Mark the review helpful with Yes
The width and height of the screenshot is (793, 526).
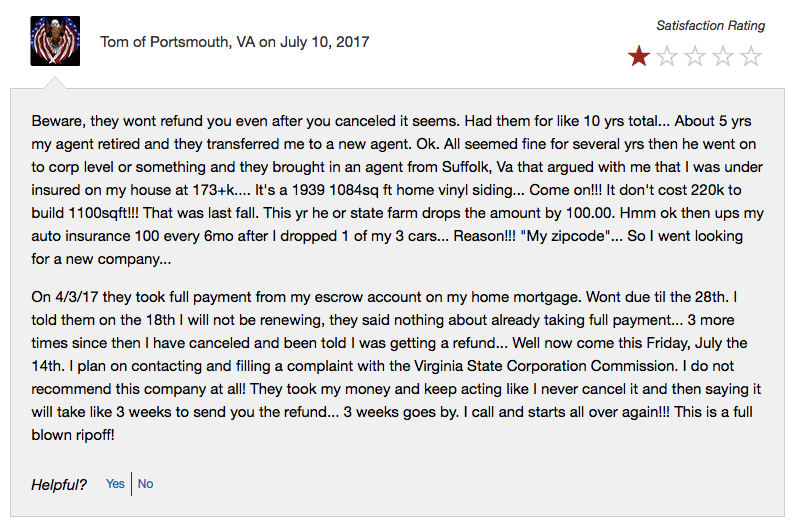coord(116,484)
